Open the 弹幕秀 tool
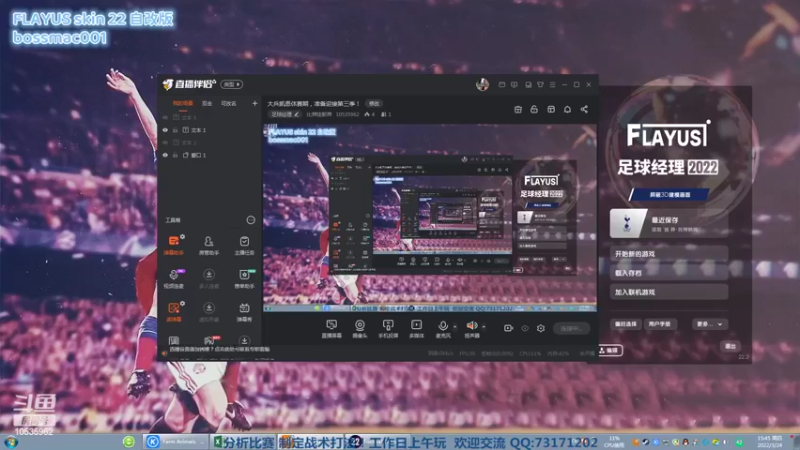The image size is (800, 450). [244, 312]
